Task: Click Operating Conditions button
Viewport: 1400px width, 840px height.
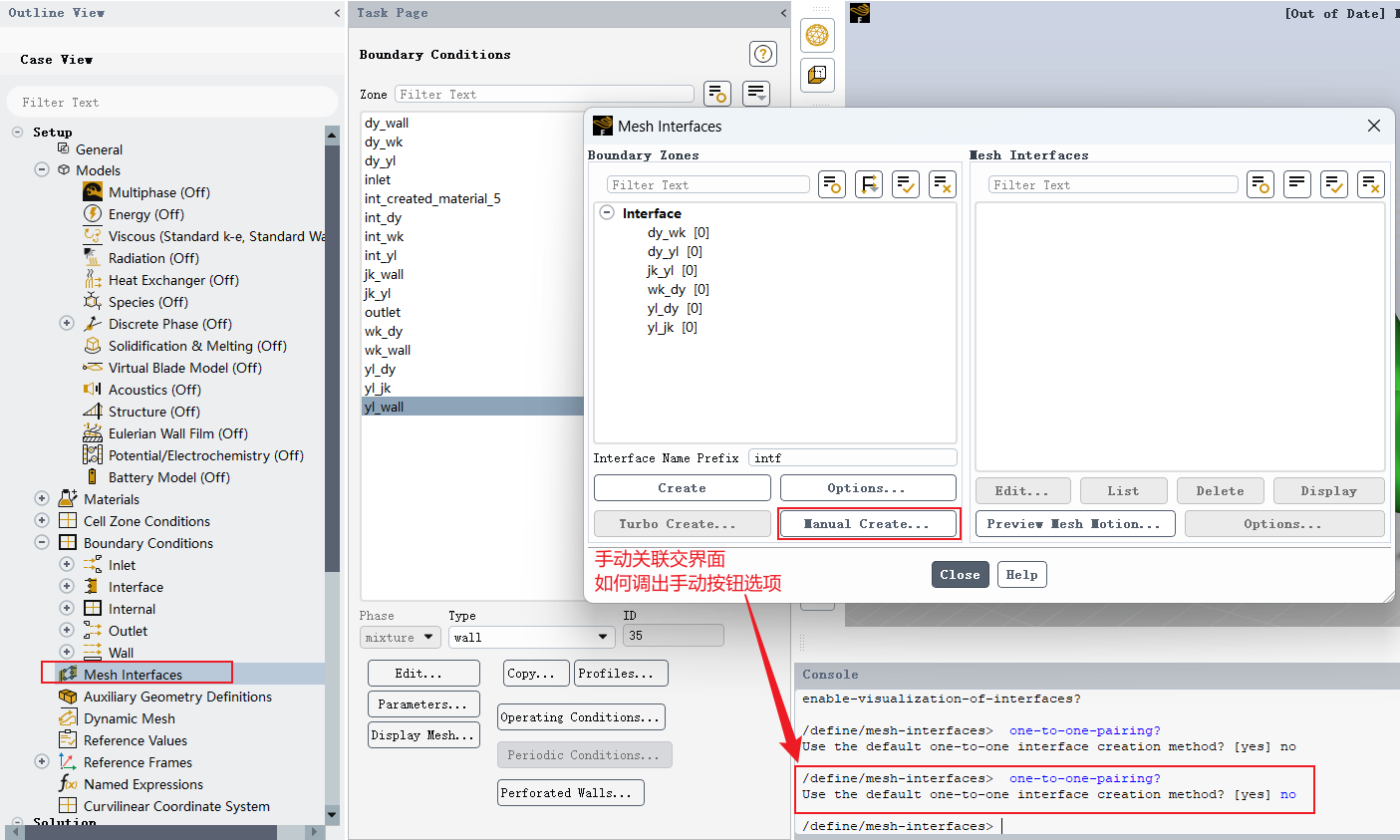Action: [581, 716]
